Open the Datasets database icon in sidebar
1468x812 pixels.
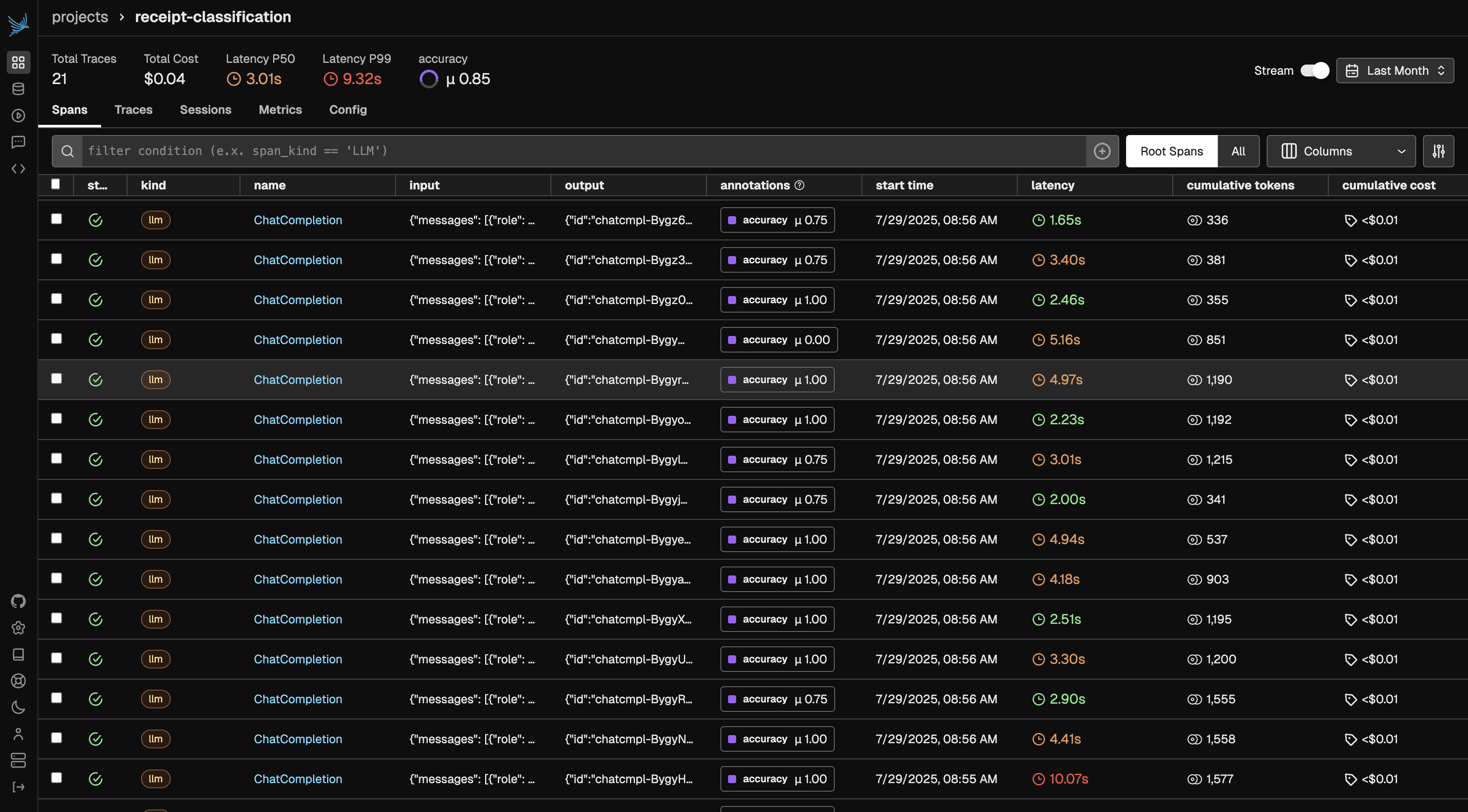click(18, 89)
